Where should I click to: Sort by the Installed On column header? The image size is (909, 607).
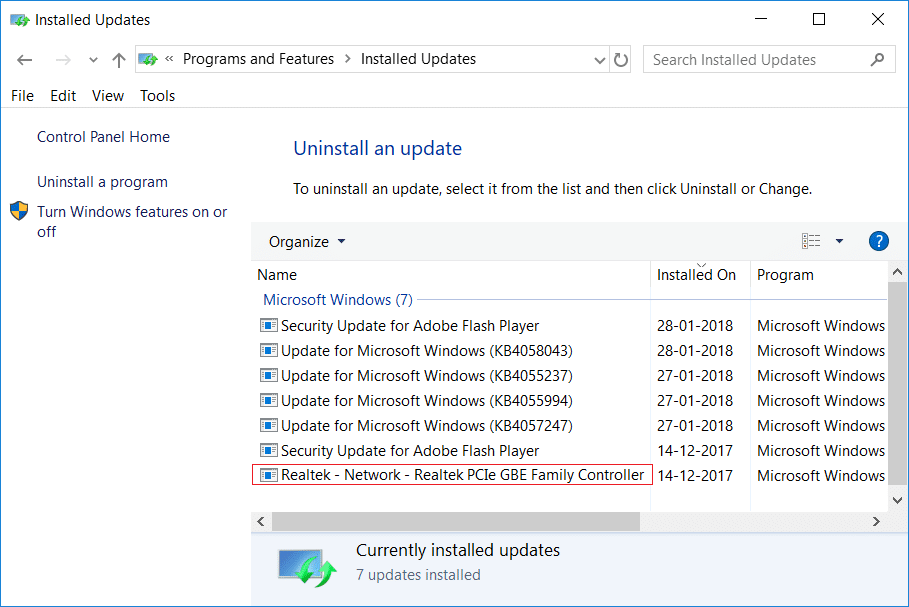pyautogui.click(x=696, y=275)
